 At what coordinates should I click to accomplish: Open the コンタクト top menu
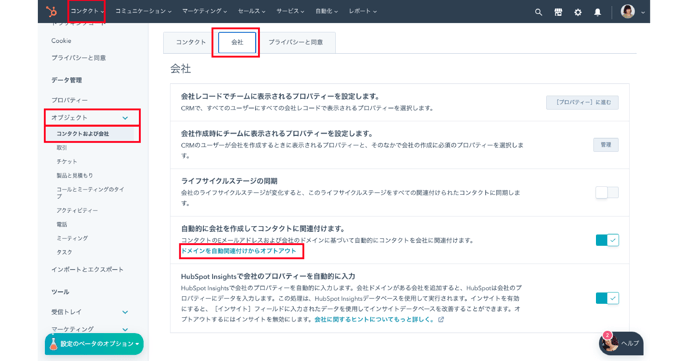pyautogui.click(x=87, y=11)
